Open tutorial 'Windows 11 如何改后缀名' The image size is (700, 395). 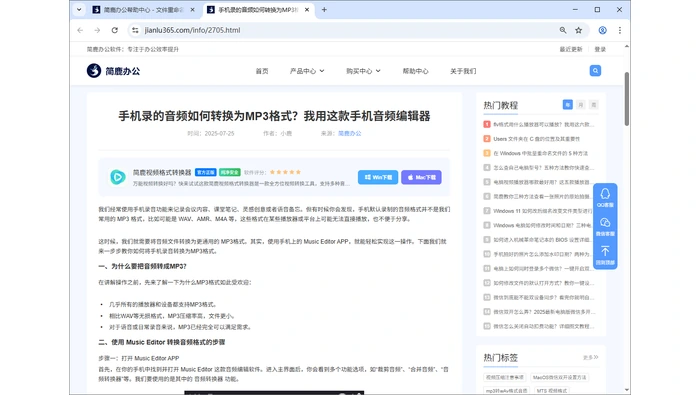click(543, 211)
